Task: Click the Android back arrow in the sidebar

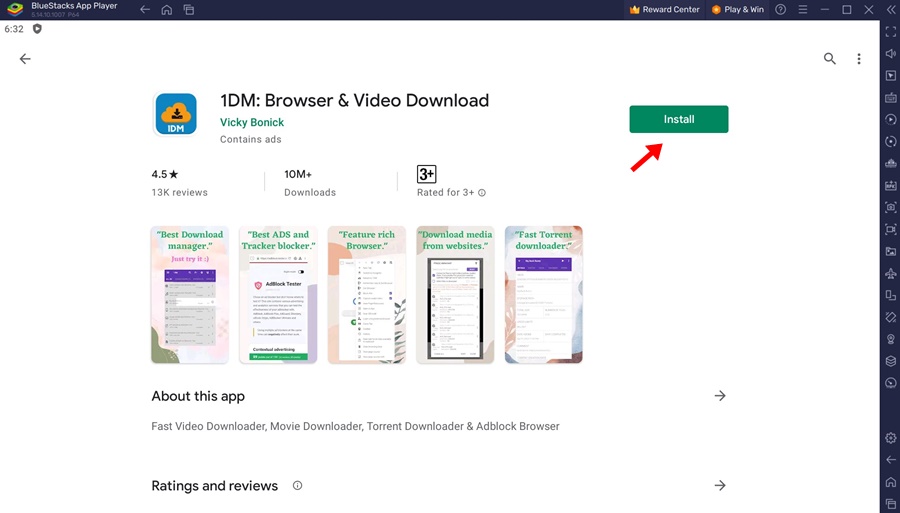Action: pyautogui.click(x=891, y=460)
